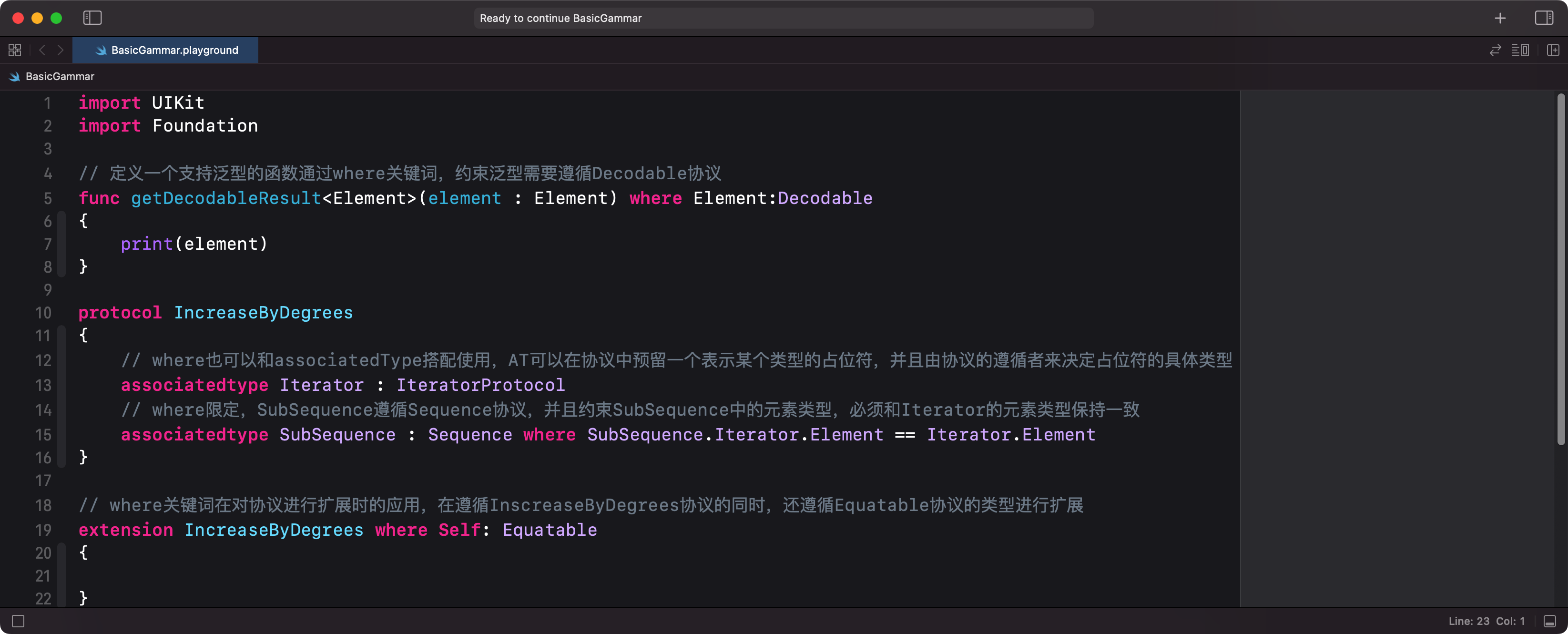1568x634 pixels.
Task: Click the run/stop square at the bottom left
Action: pos(18,621)
